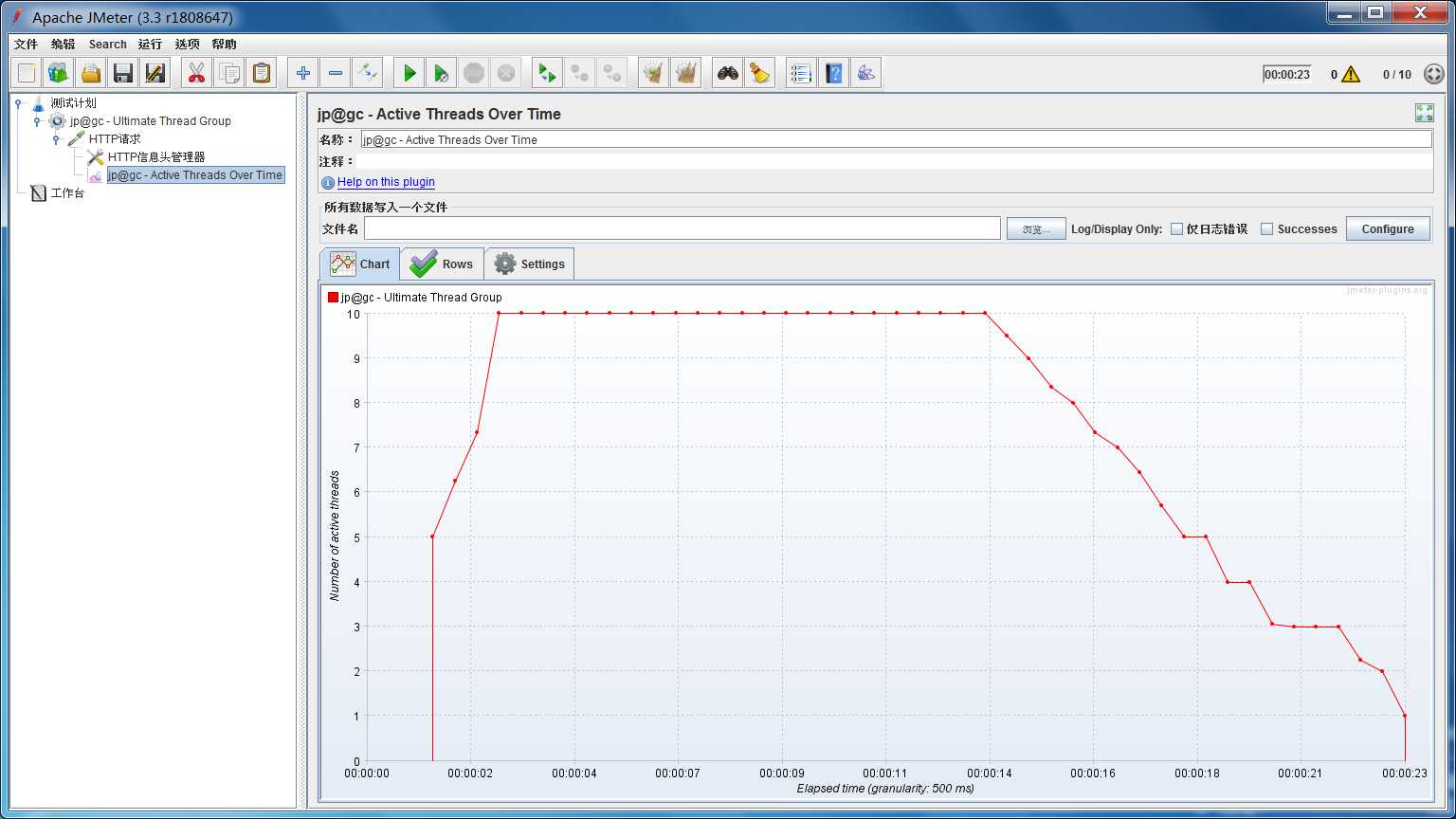
Task: Reset search with the yellow brush icon
Action: pyautogui.click(x=759, y=73)
